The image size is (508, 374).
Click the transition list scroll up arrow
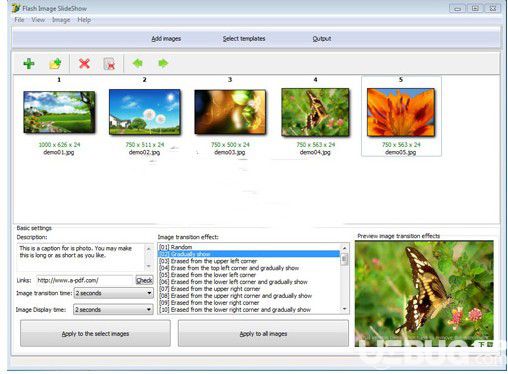(x=345, y=248)
